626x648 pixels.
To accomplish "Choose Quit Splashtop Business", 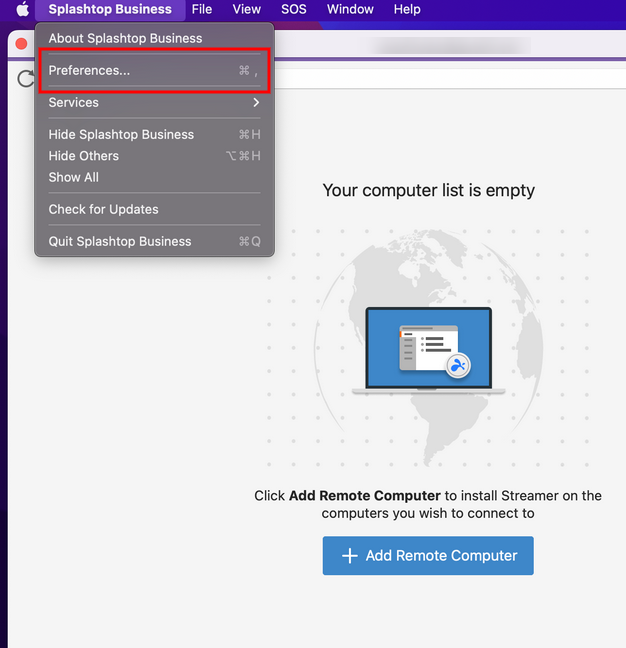I will 155,241.
